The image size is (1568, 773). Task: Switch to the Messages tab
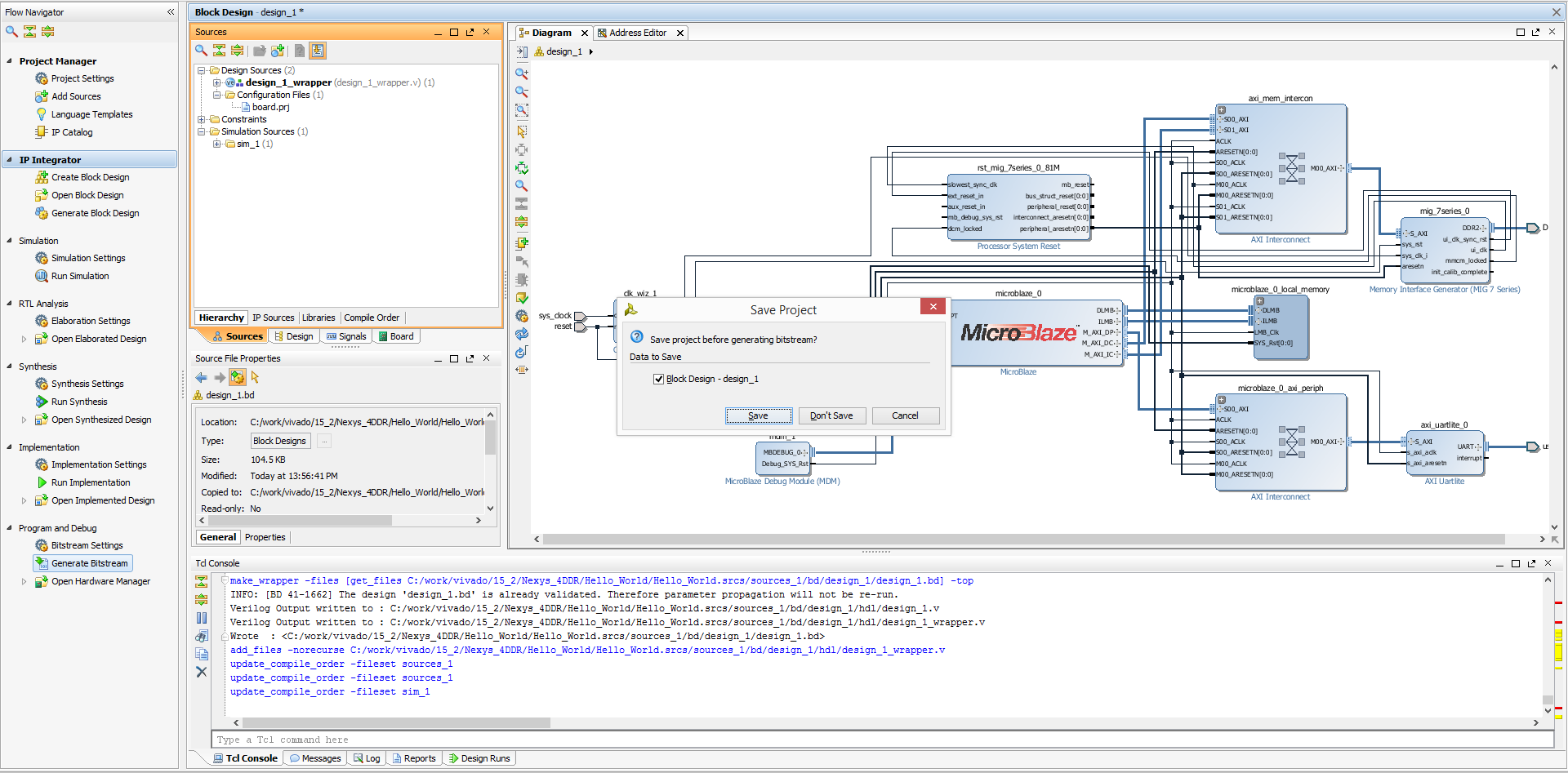pos(314,758)
